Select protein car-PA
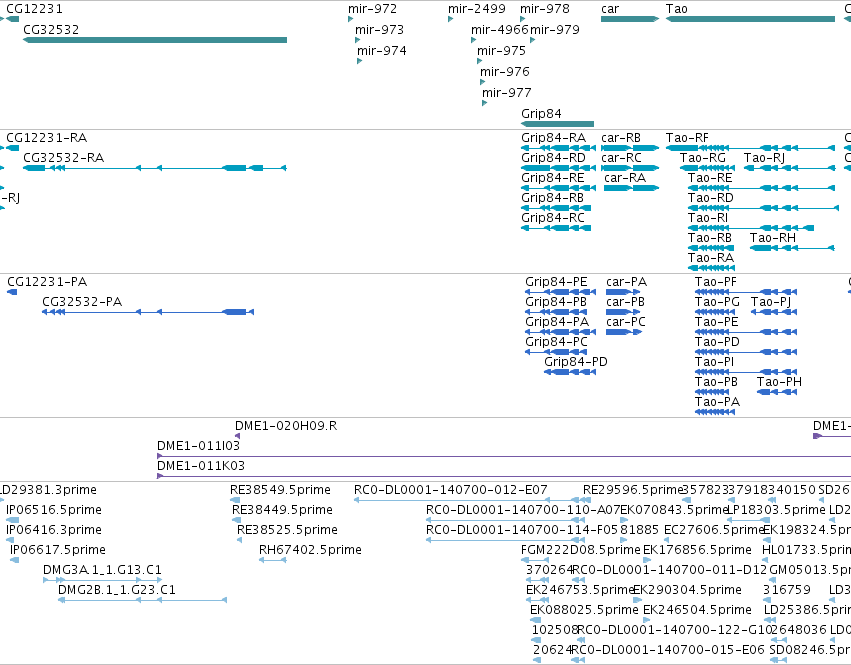The height and width of the screenshot is (665, 851). [x=623, y=292]
